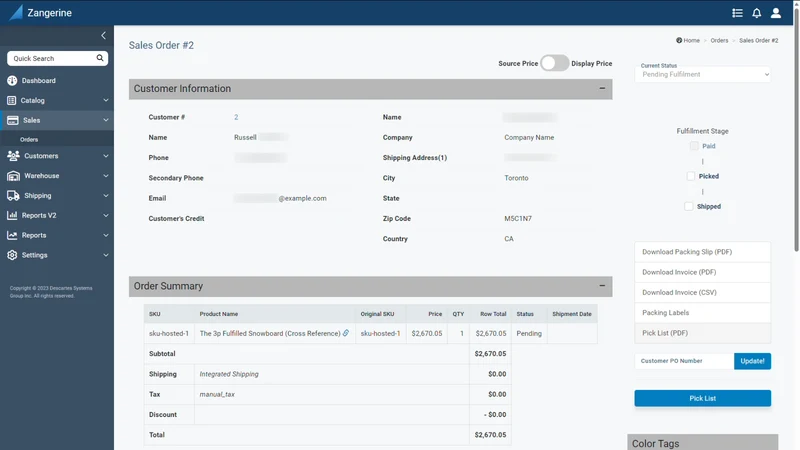This screenshot has width=800, height=450.
Task: Click the cross reference link icon
Action: pos(346,333)
